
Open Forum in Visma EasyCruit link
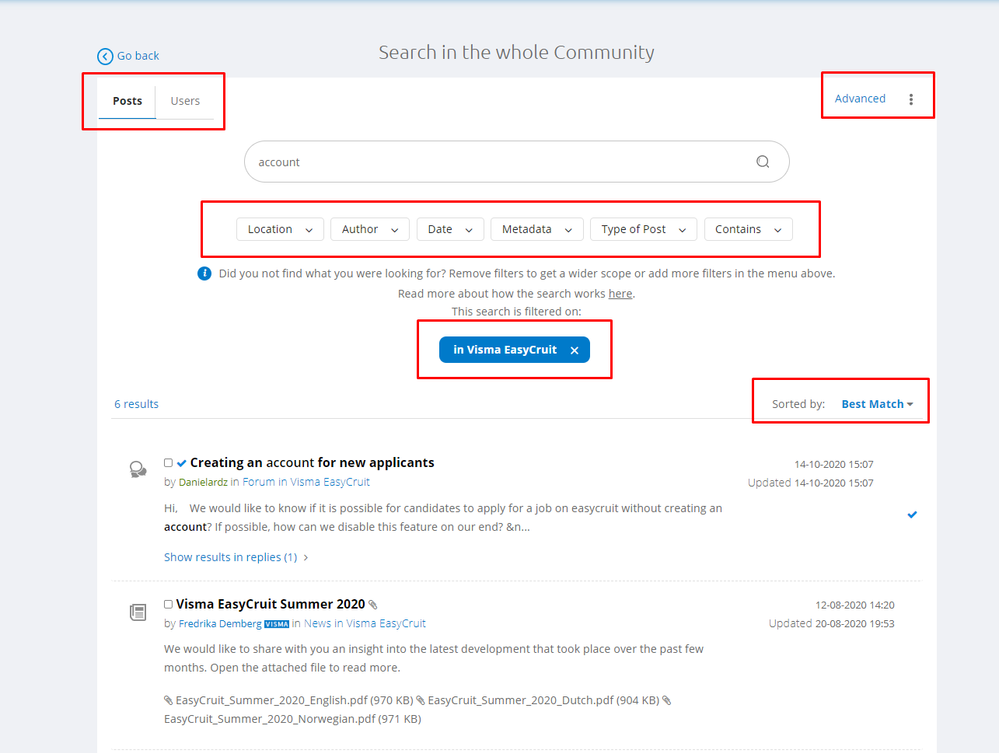pyautogui.click(x=306, y=482)
